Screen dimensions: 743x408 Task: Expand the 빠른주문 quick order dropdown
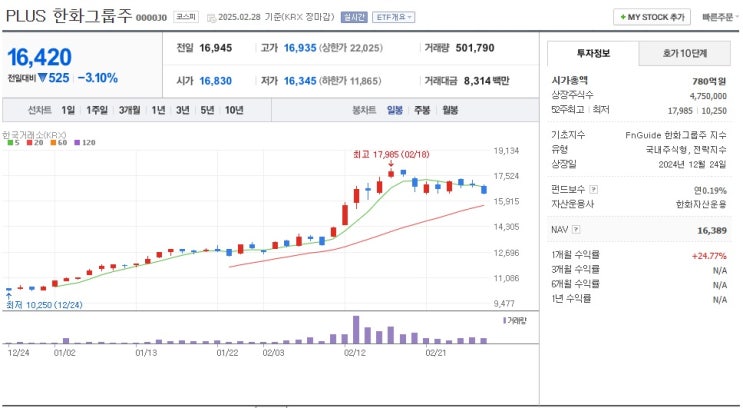(x=721, y=18)
